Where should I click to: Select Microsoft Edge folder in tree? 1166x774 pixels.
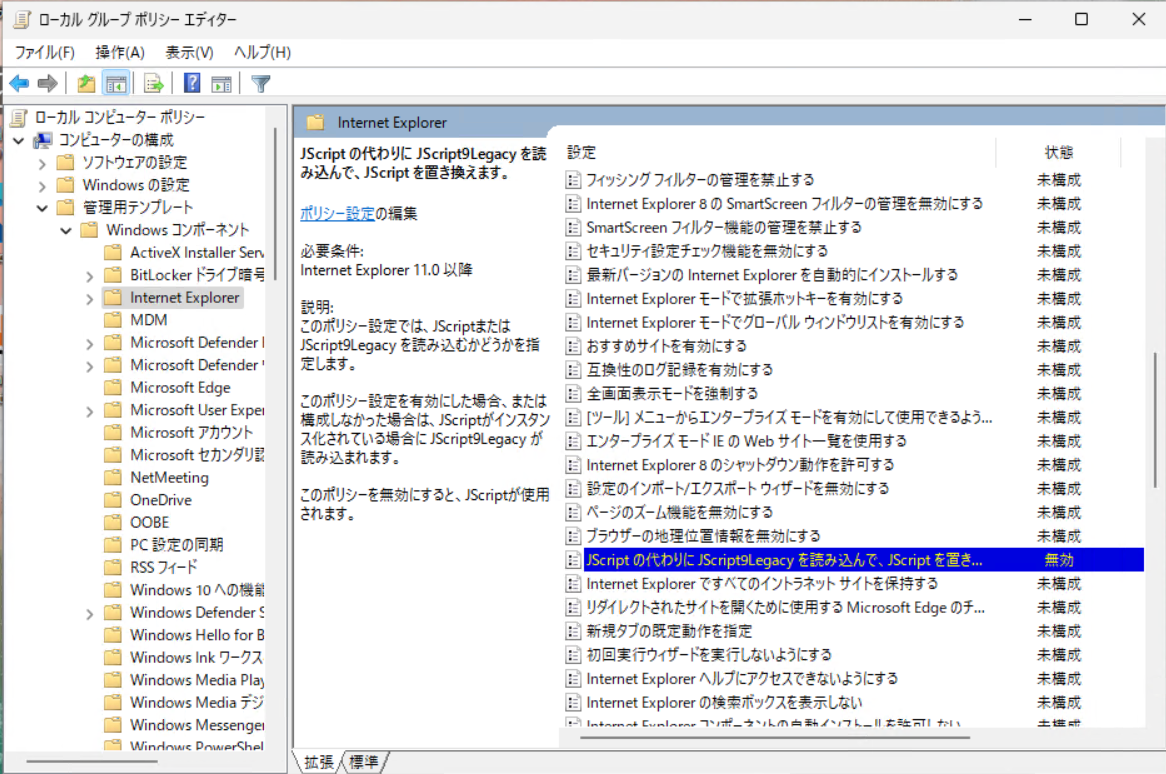pos(180,388)
